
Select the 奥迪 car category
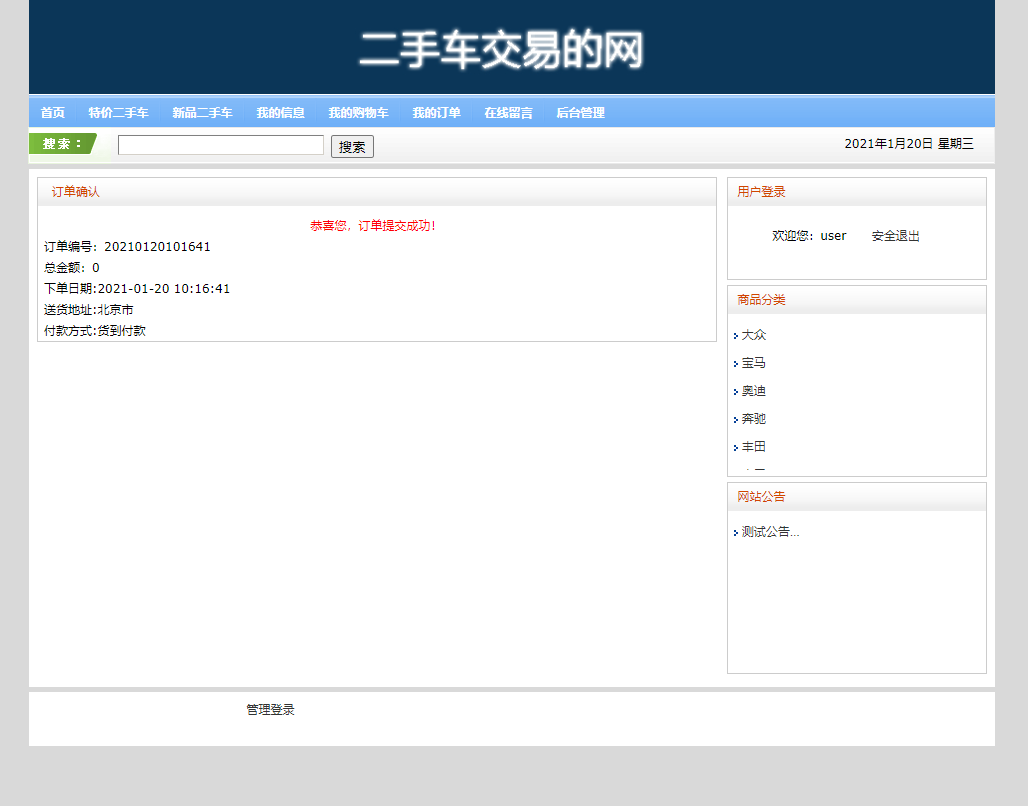tap(753, 391)
